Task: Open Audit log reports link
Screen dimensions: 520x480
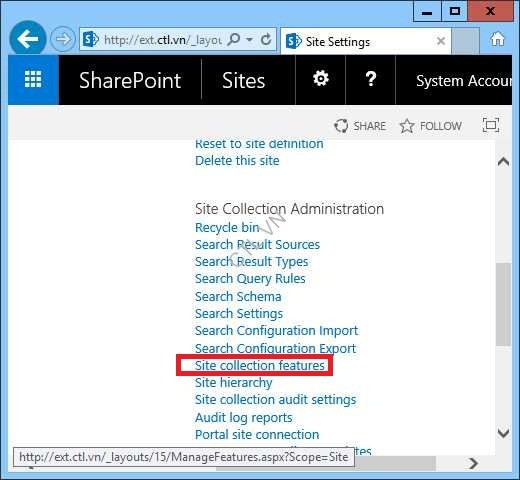Action: (243, 418)
